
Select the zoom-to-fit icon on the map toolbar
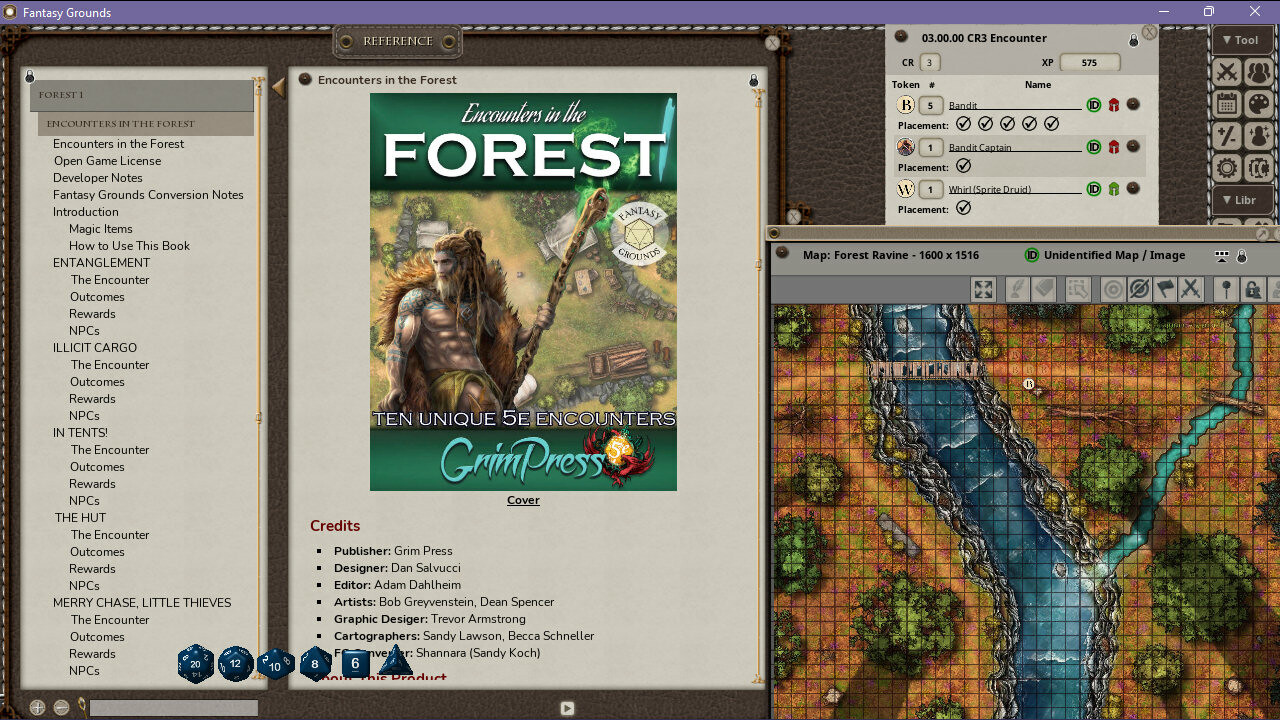(982, 289)
